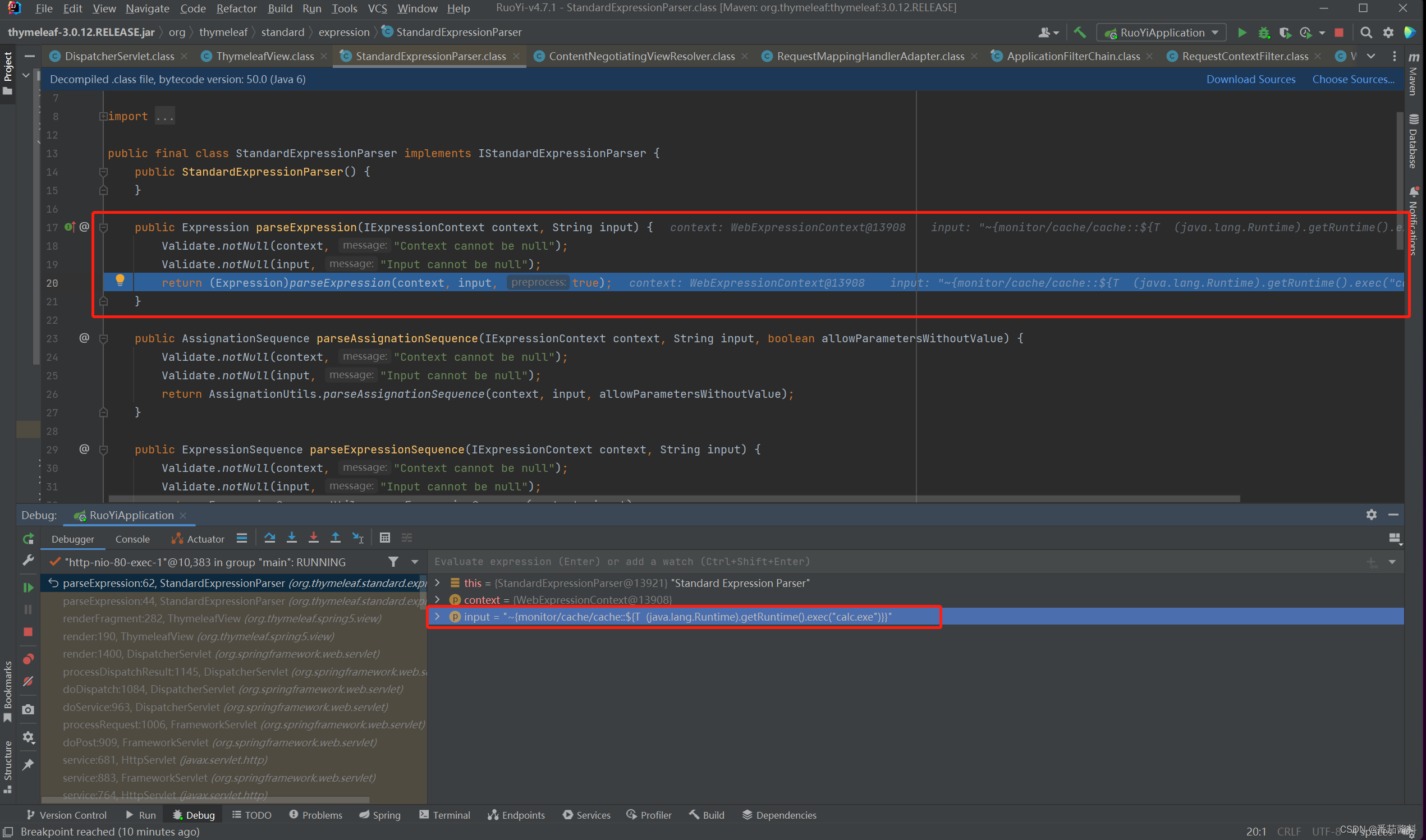The width and height of the screenshot is (1426, 840).
Task: Open the Navigate menu
Action: 147,8
